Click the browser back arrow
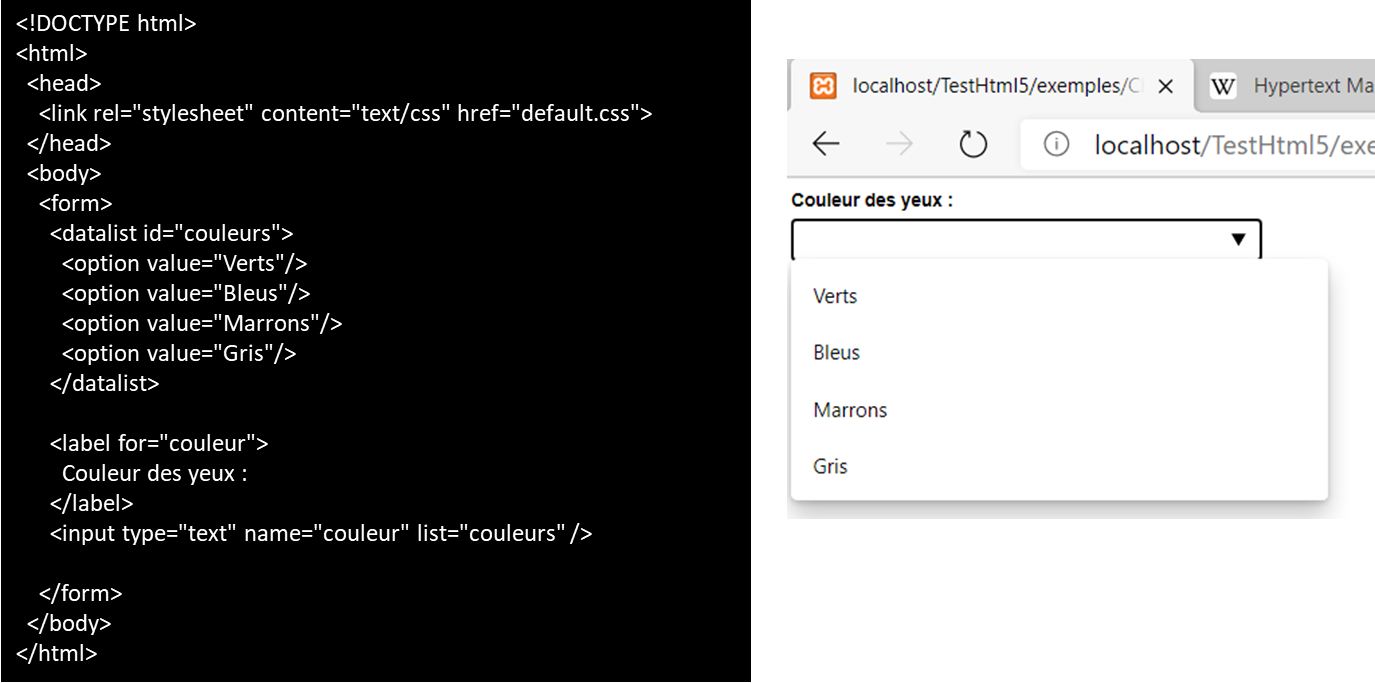The height and width of the screenshot is (683, 1375). (825, 144)
